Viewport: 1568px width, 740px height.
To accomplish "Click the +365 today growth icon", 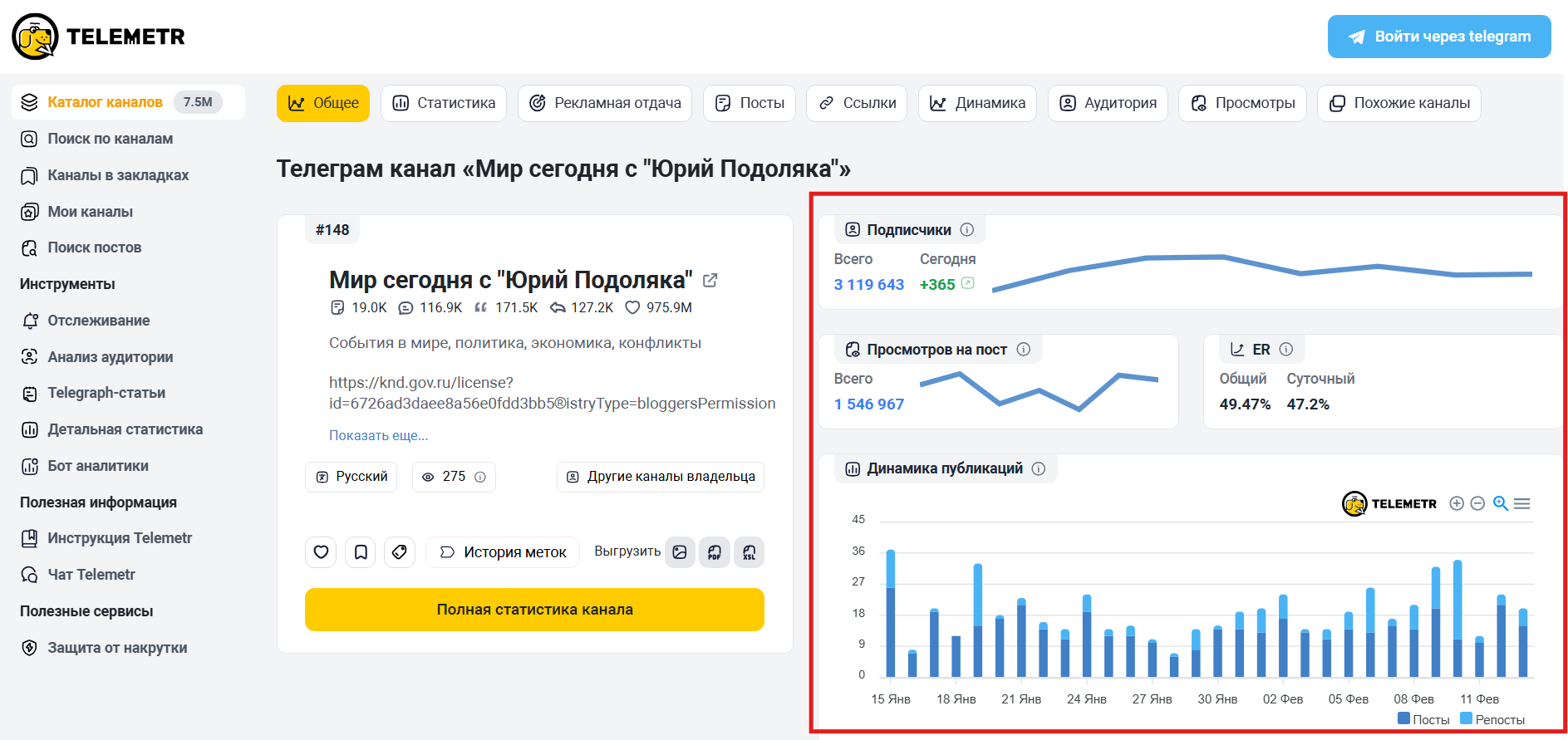I will 968,283.
